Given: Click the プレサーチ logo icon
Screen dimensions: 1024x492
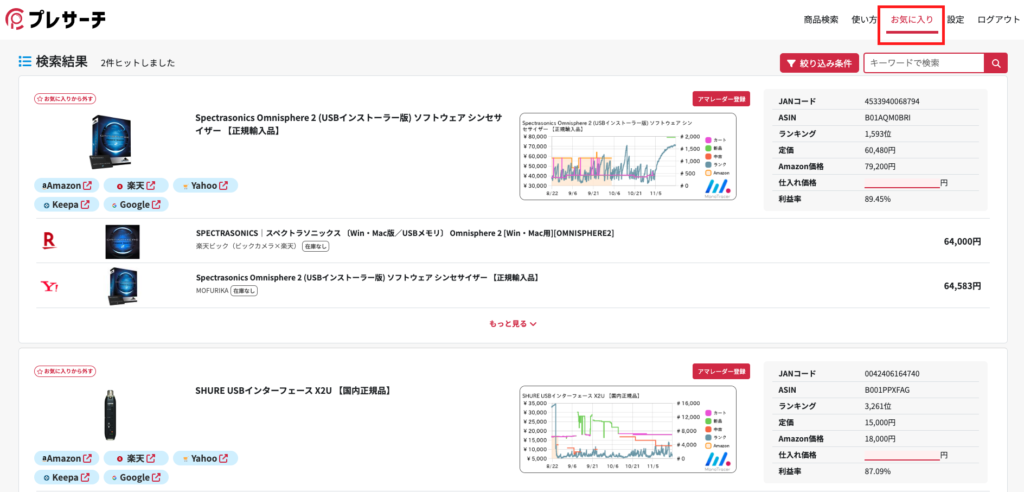Looking at the screenshot, I should coord(17,20).
